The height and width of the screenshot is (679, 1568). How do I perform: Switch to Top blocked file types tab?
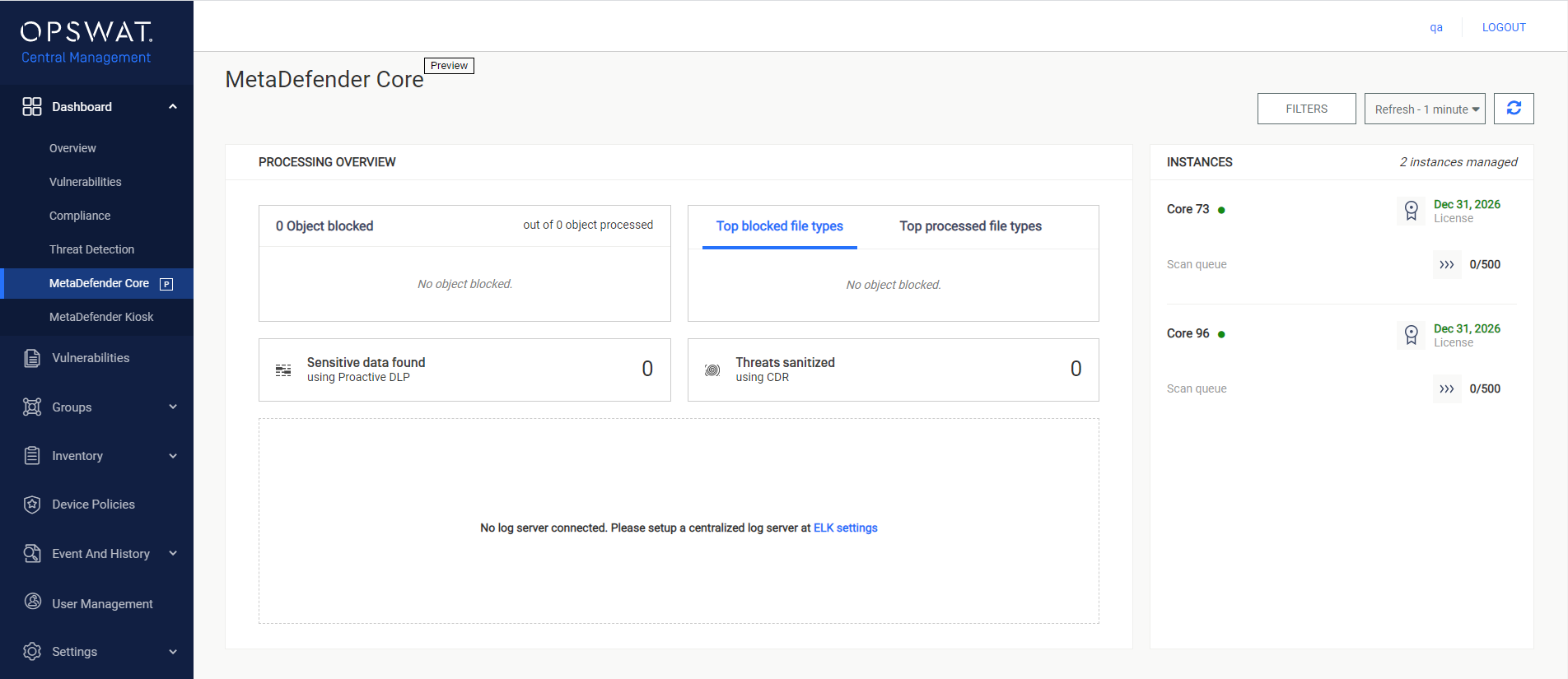pos(780,226)
